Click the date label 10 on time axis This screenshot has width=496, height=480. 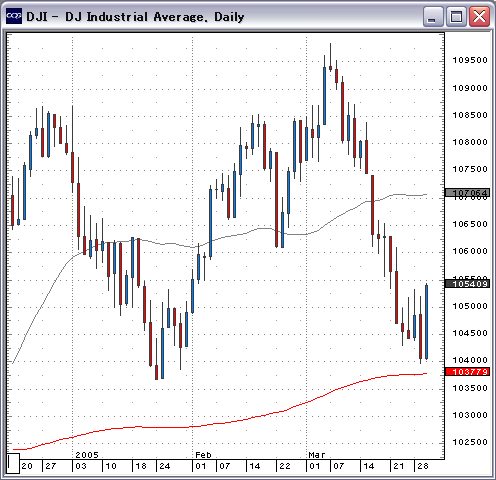click(111, 466)
